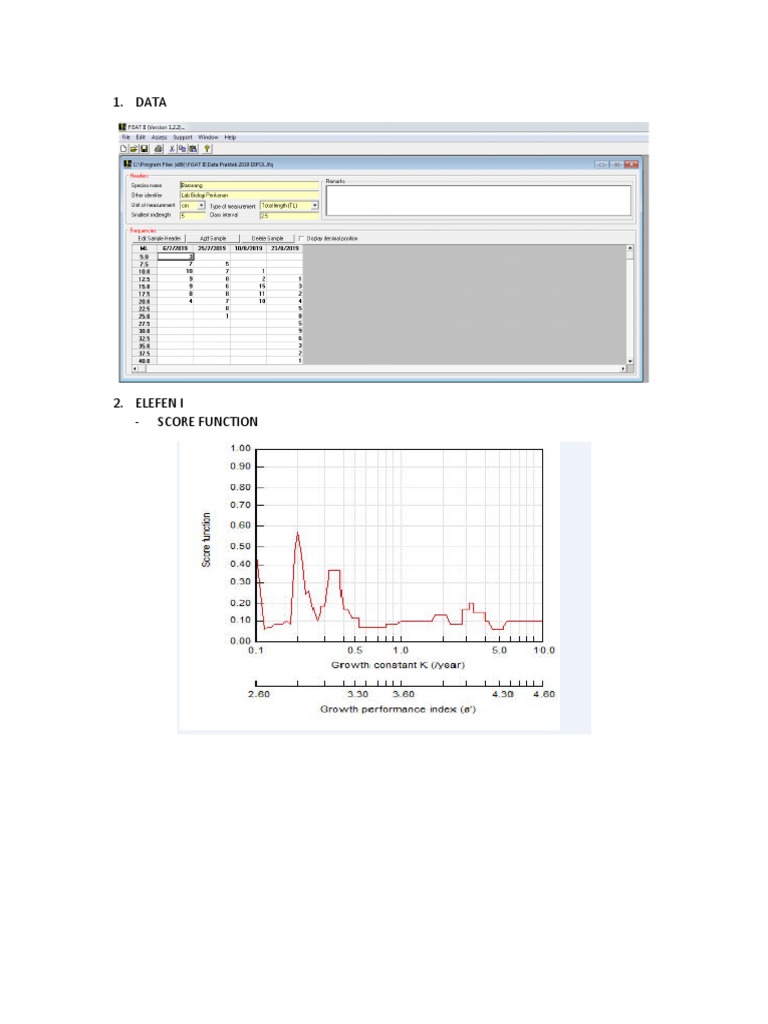Open the Edit menu

click(140, 137)
